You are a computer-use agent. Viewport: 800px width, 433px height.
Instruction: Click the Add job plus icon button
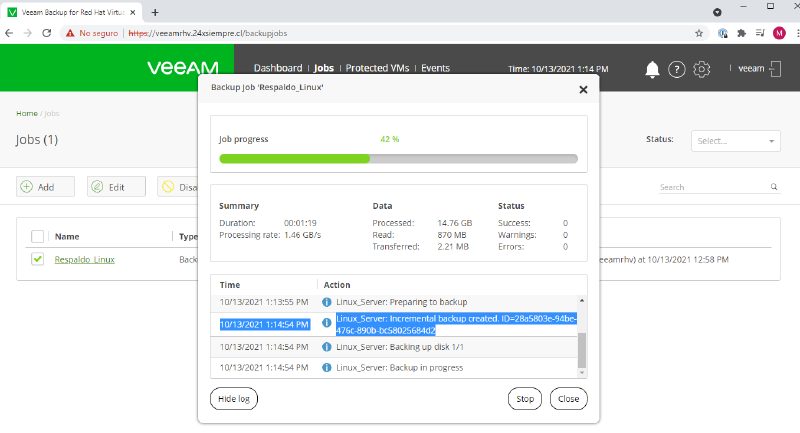click(x=45, y=187)
